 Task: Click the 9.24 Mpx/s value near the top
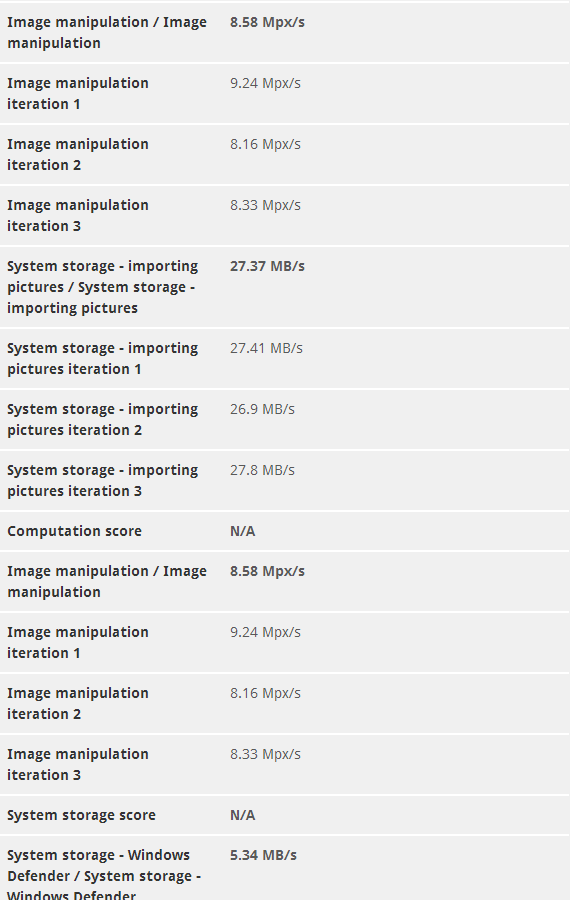point(265,83)
